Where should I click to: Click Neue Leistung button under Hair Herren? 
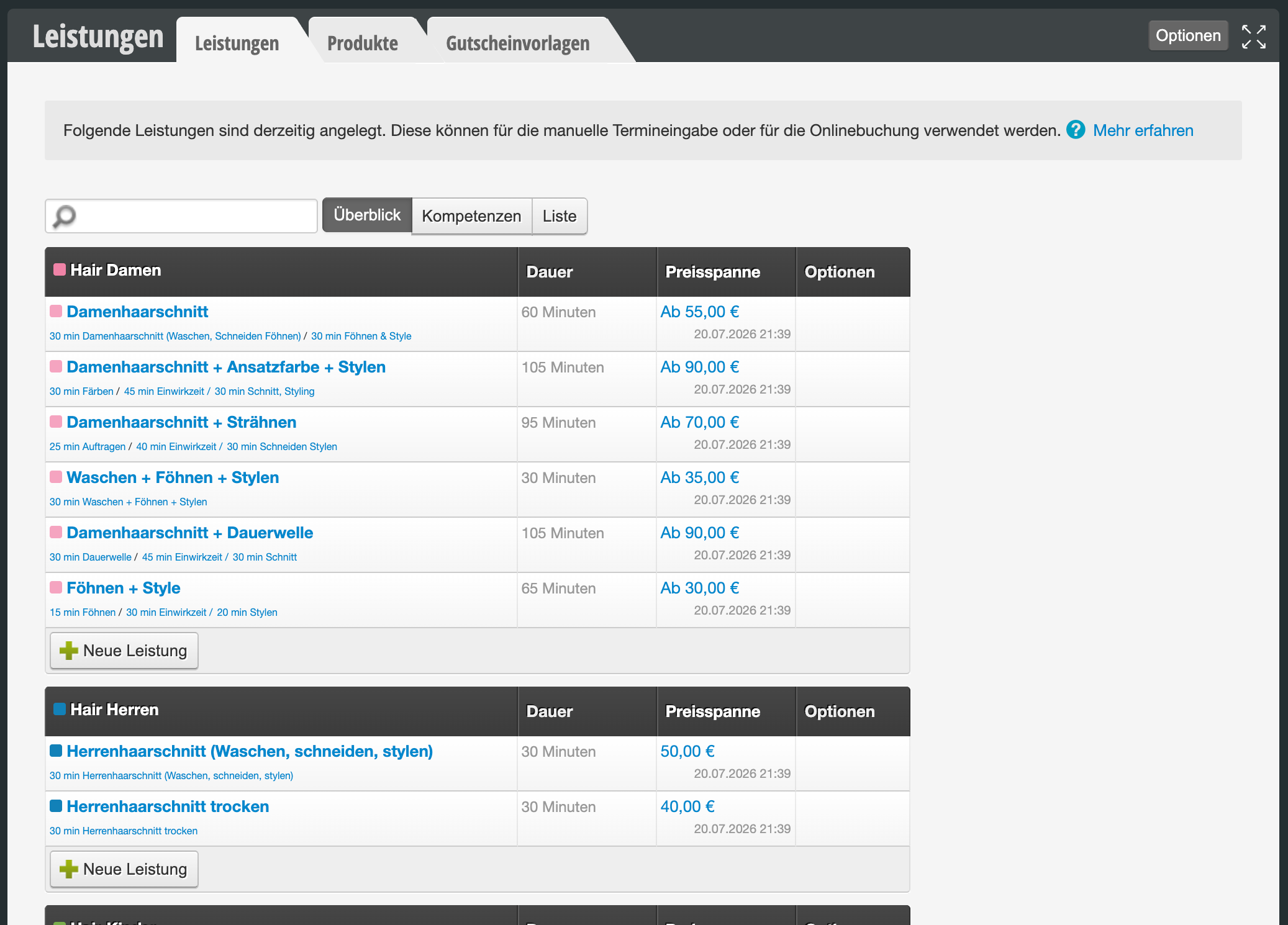click(x=124, y=869)
